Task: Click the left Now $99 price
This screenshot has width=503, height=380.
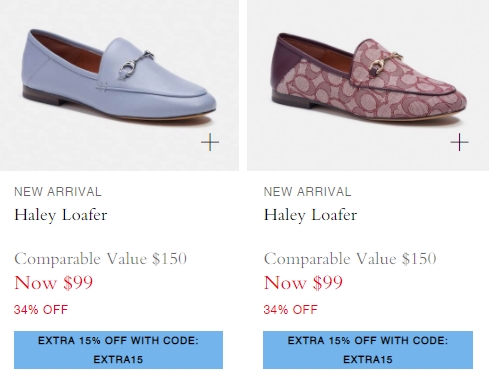Action: [x=53, y=283]
